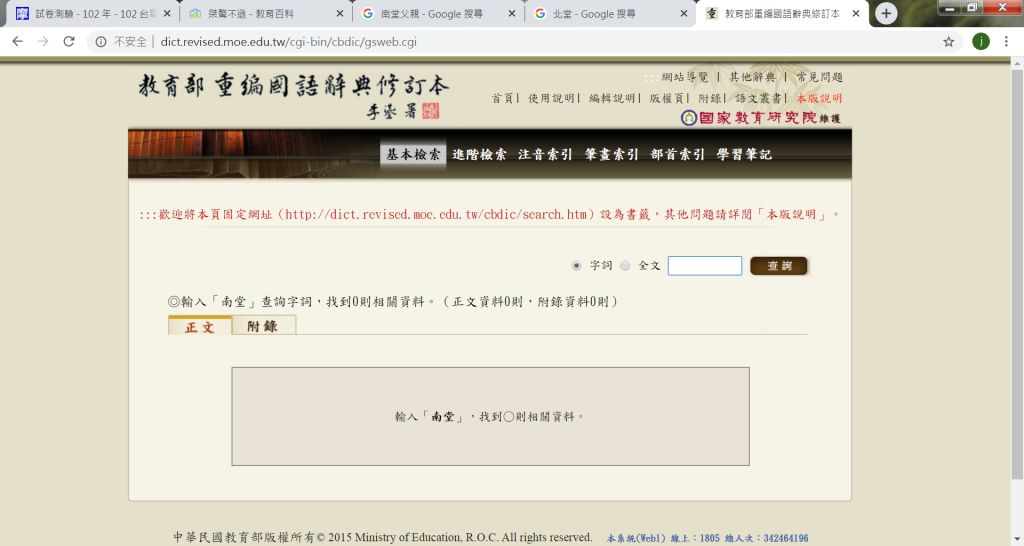Open 注音索引 in navigation bar
The image size is (1024, 546).
[545, 155]
